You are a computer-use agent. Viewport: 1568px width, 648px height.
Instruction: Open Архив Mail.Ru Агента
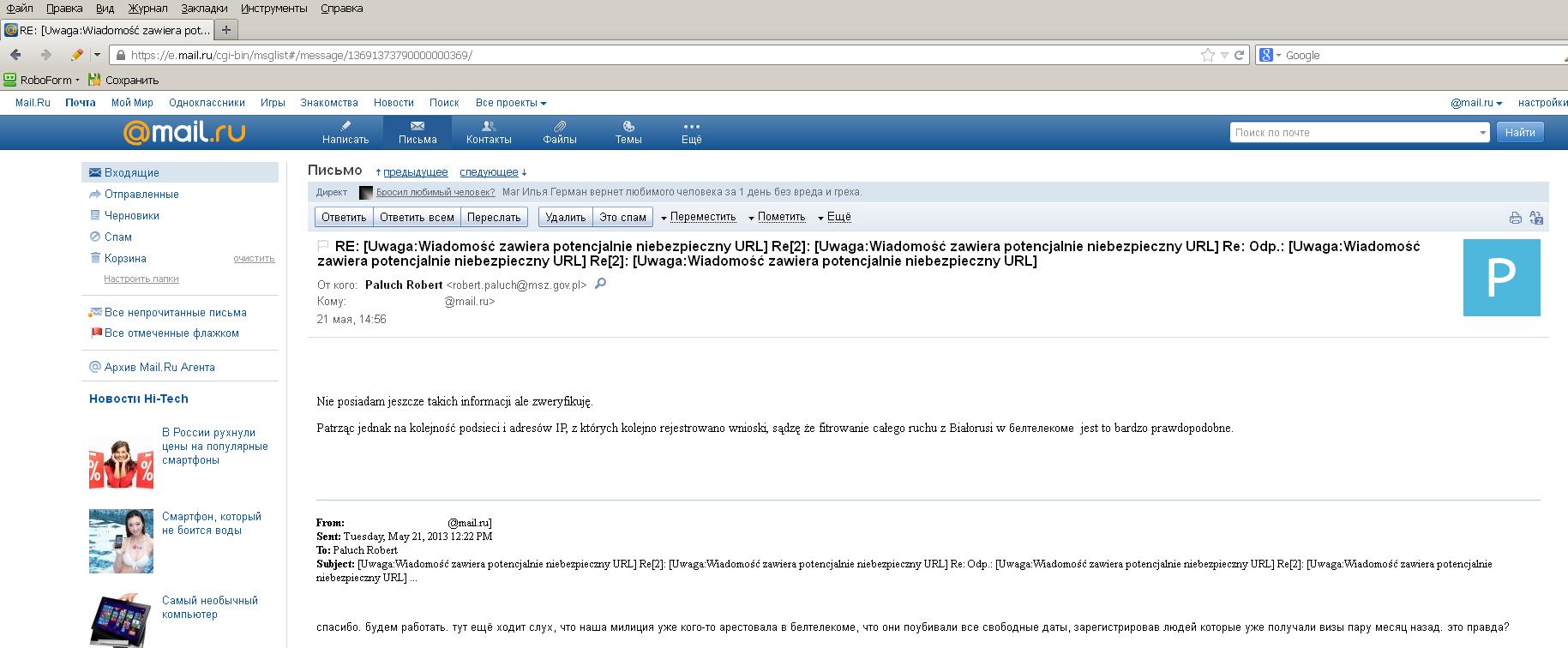click(159, 367)
